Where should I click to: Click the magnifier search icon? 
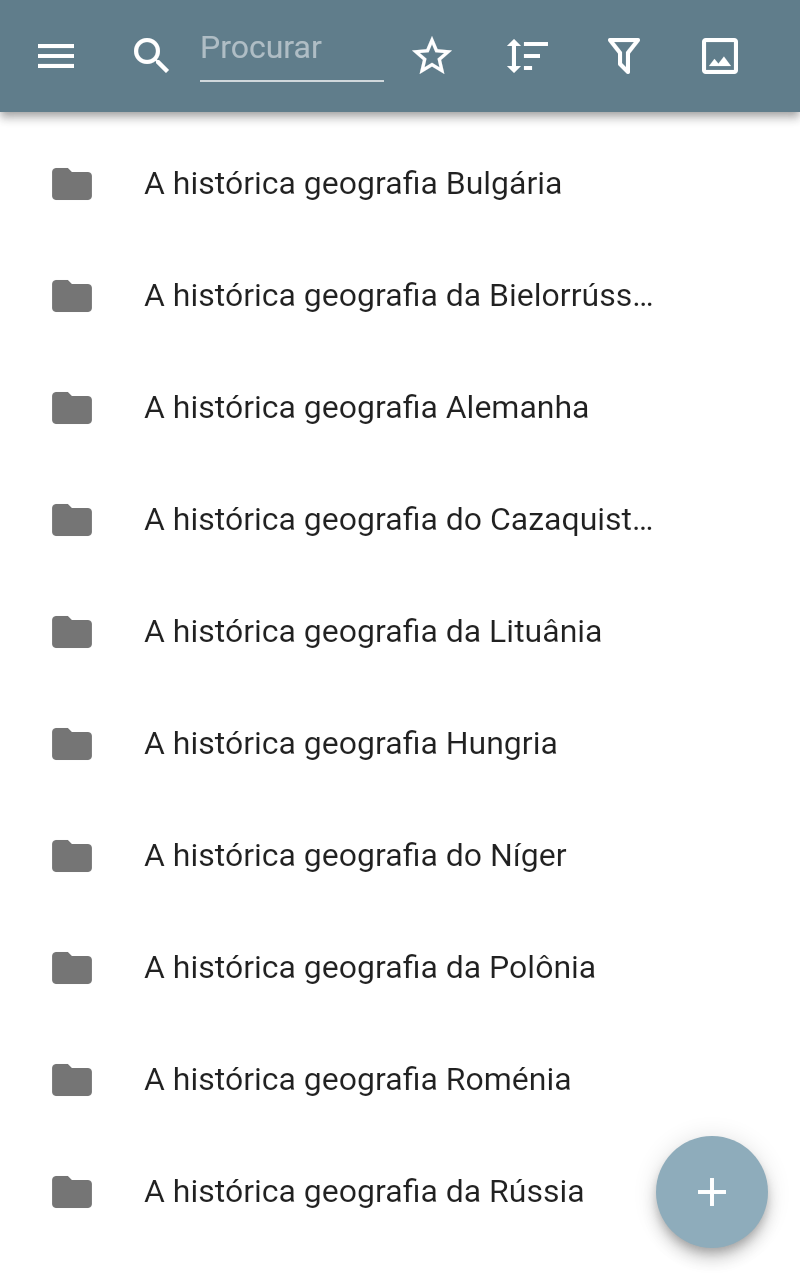(151, 56)
